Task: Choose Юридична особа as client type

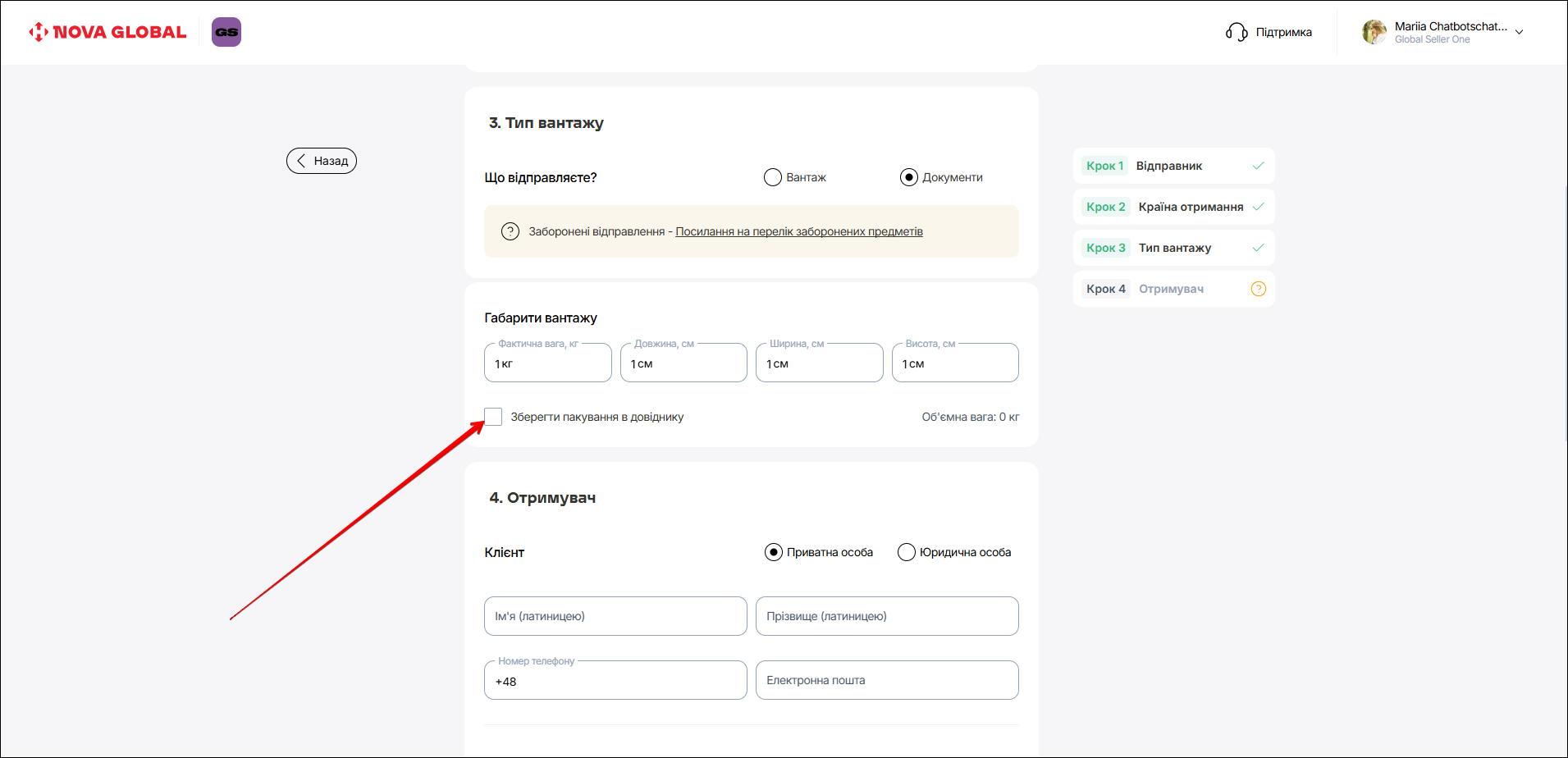Action: (x=906, y=552)
